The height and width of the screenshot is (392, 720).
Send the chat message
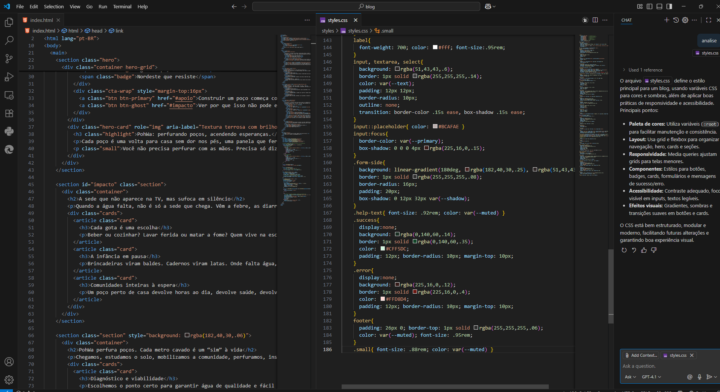[709, 377]
